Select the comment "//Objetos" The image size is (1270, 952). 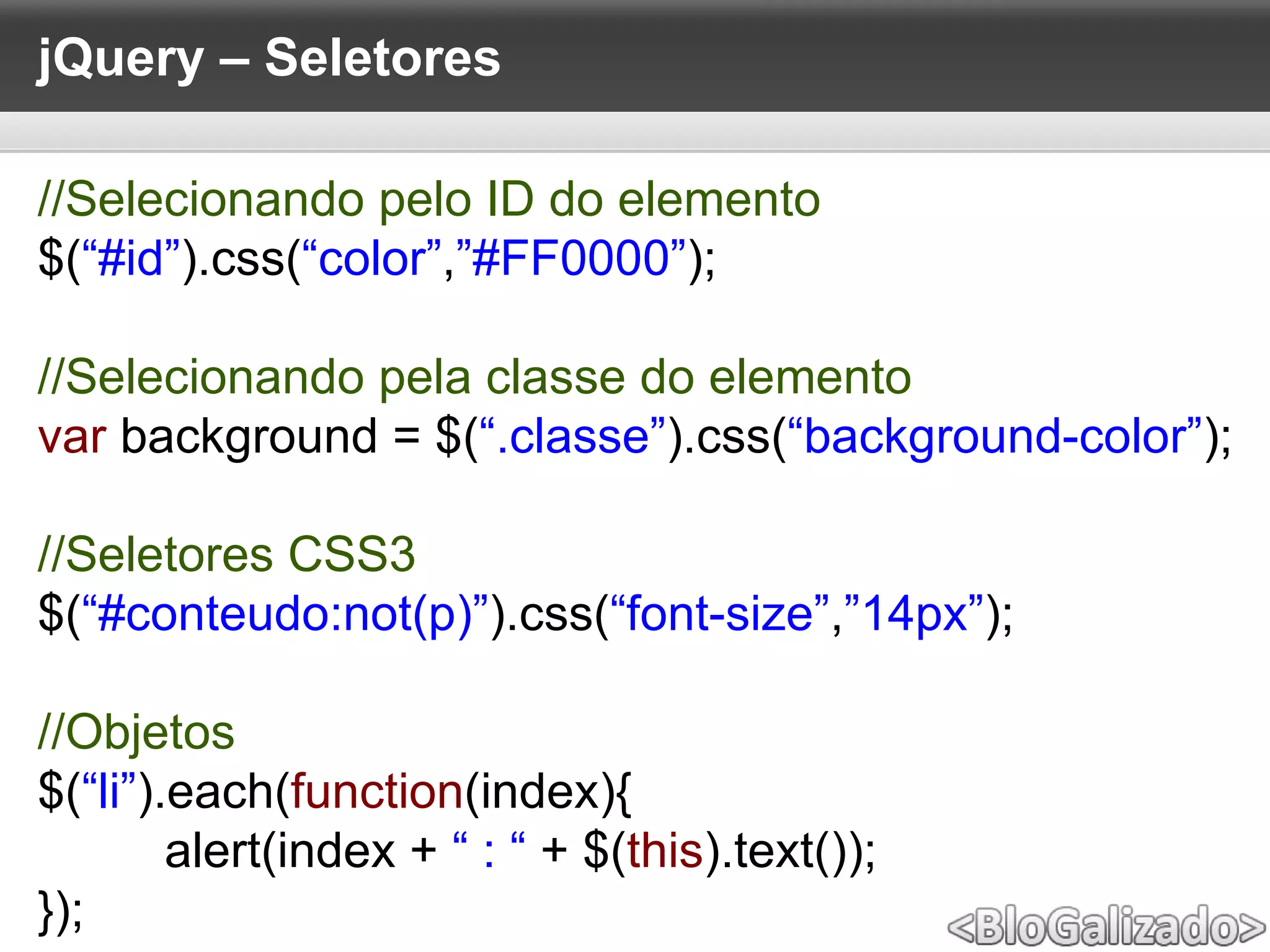pyautogui.click(x=136, y=733)
